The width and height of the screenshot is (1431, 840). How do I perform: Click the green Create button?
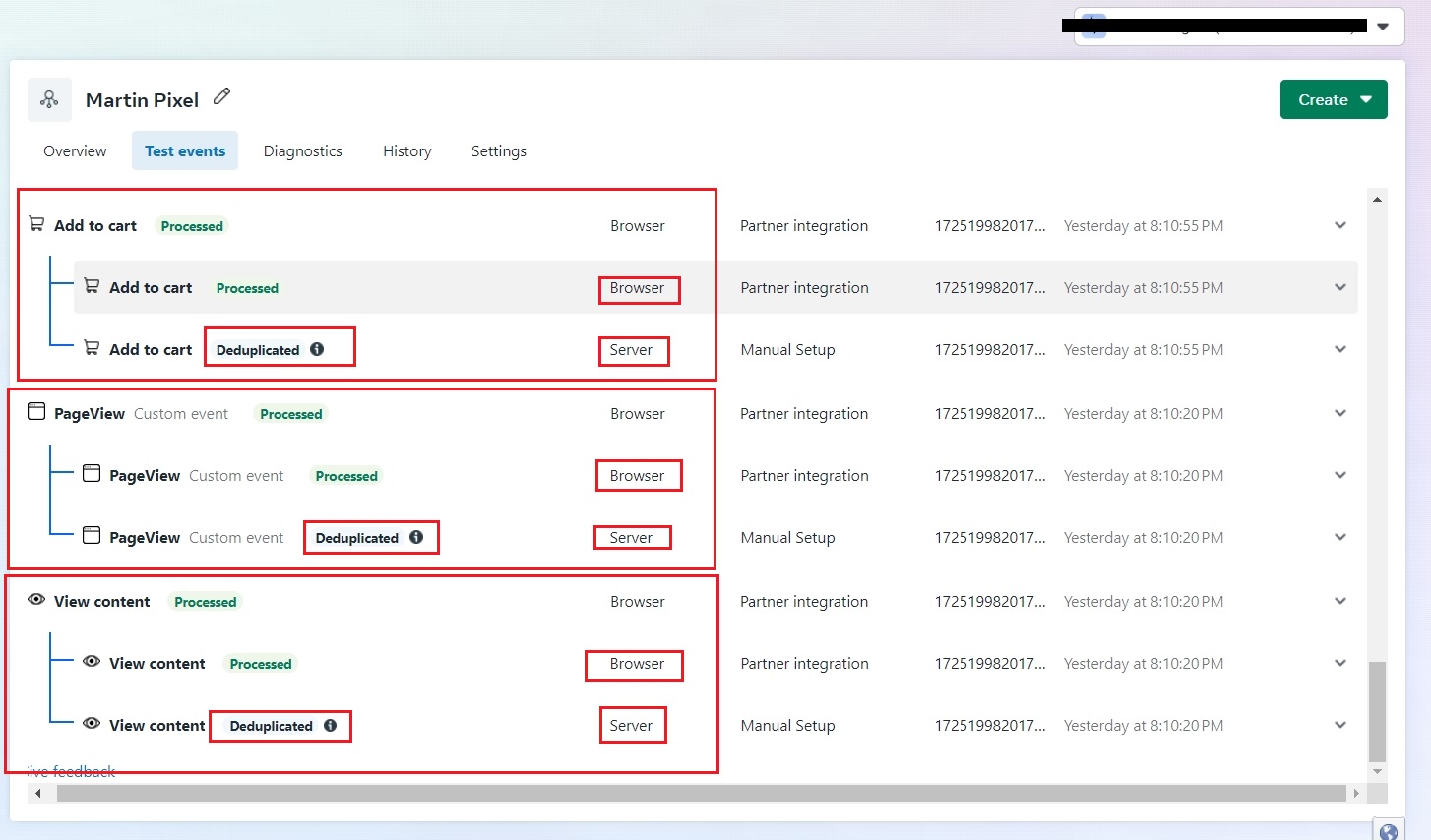coord(1334,99)
